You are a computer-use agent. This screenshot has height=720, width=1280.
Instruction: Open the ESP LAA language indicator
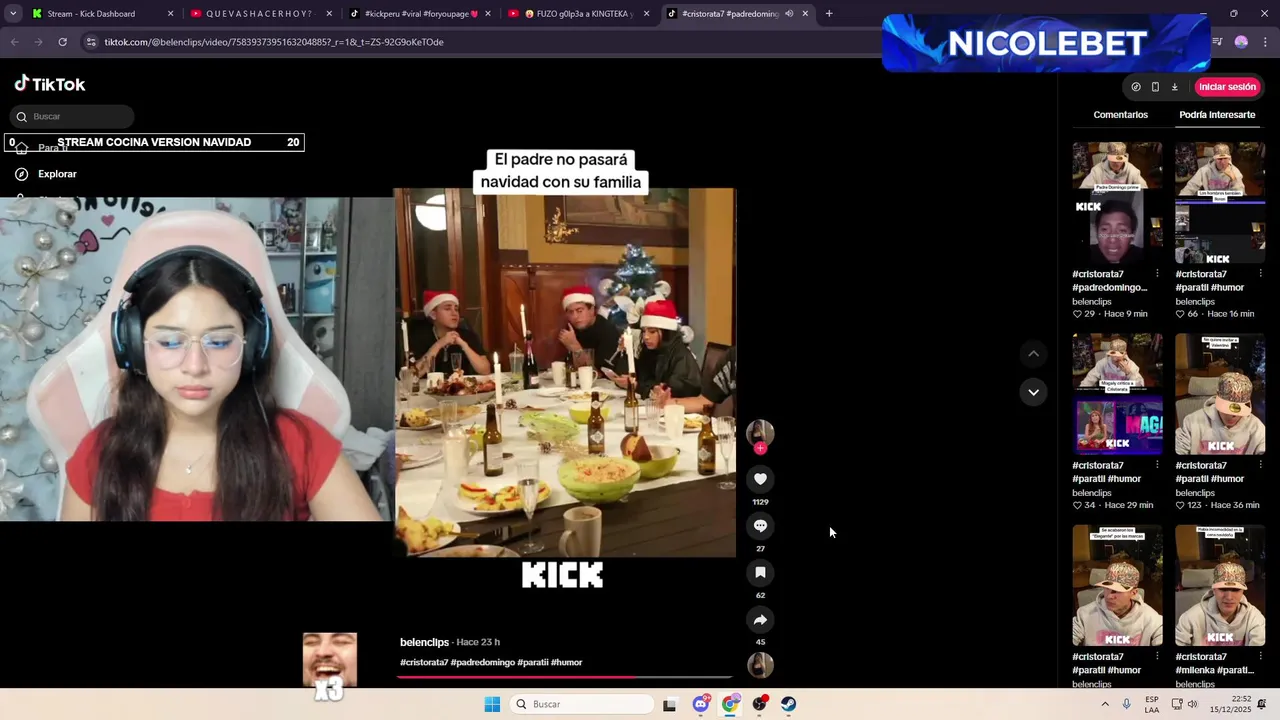(x=1152, y=704)
